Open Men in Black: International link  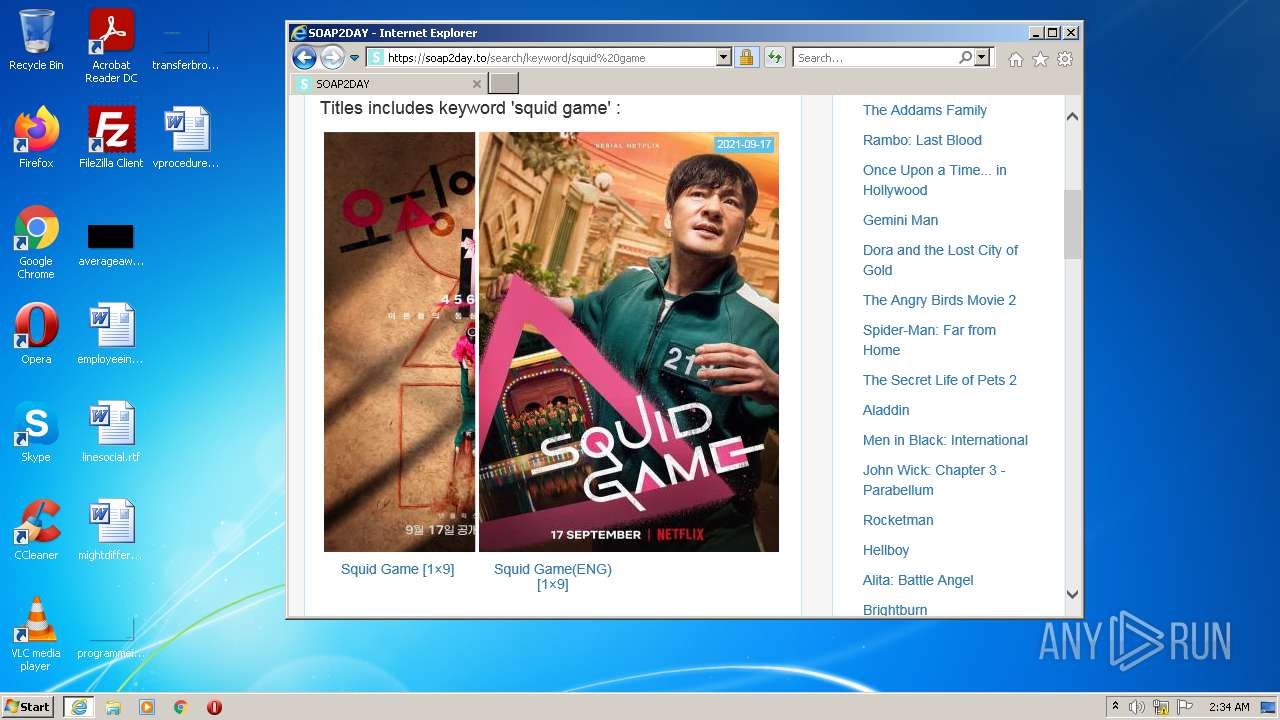click(x=945, y=440)
